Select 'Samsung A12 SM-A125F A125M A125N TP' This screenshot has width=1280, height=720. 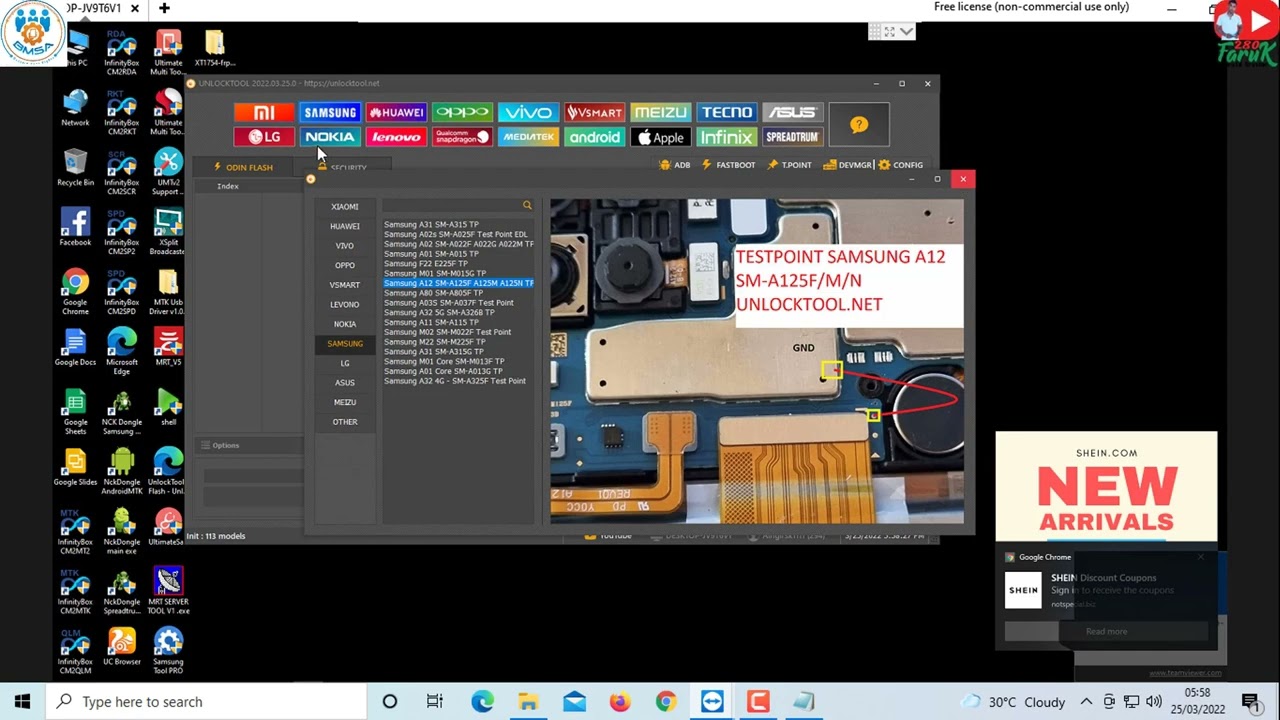(x=459, y=283)
